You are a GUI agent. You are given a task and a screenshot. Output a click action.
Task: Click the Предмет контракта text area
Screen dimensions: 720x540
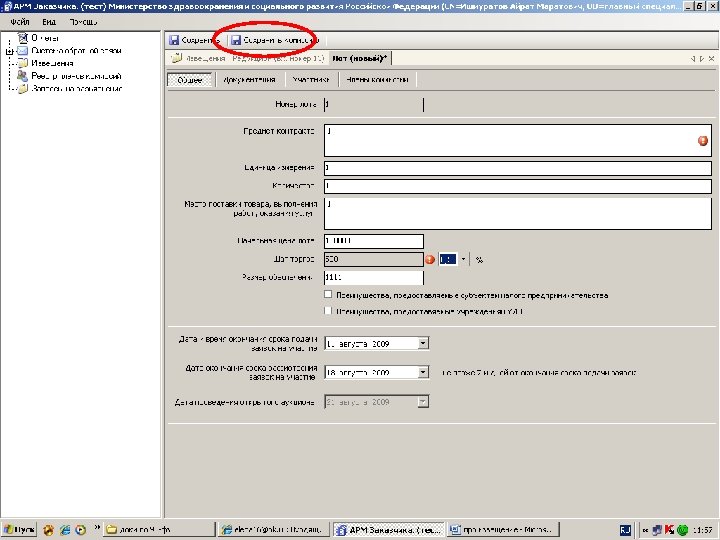[518, 141]
